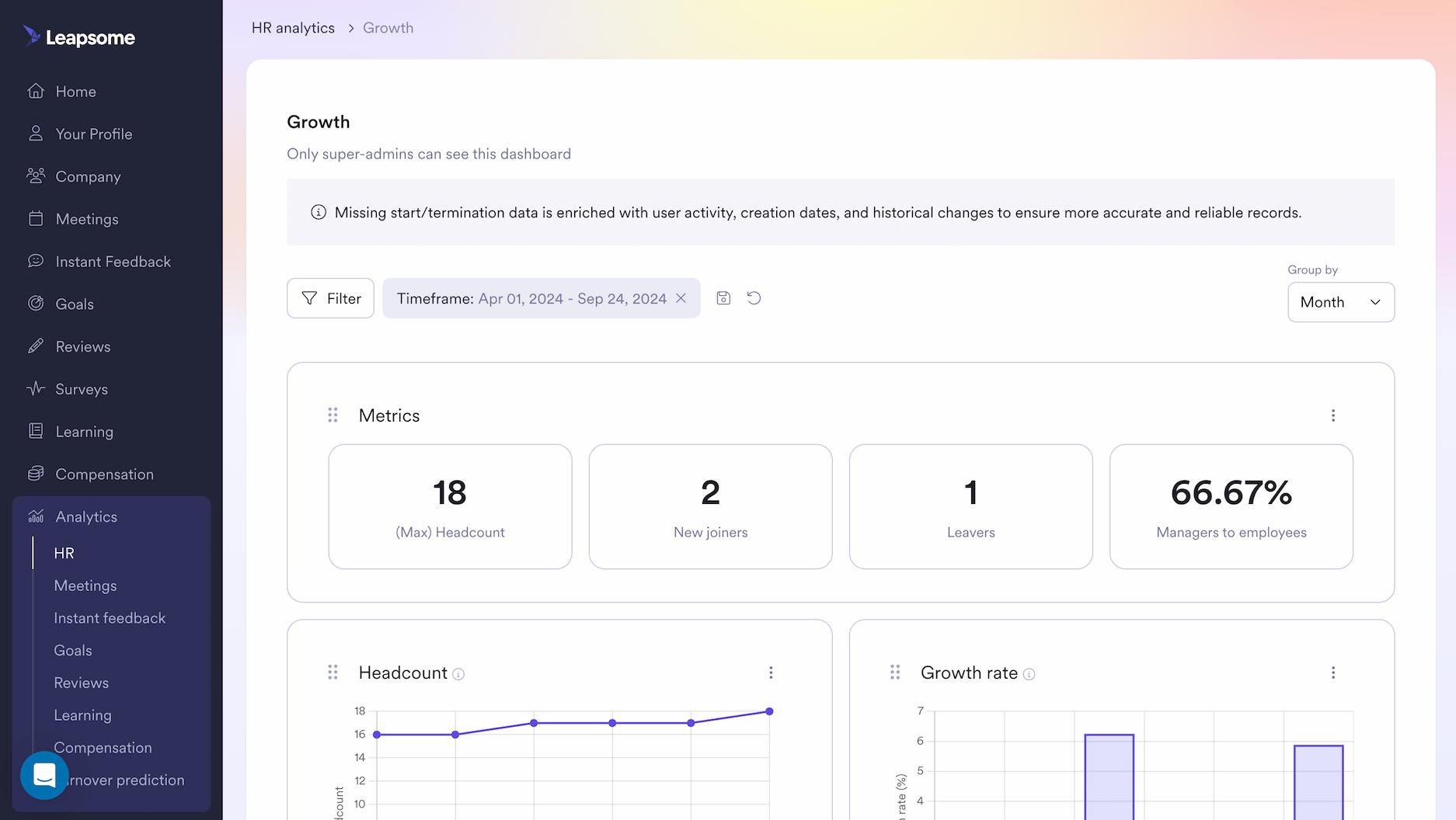Select the save filter icon

coord(723,297)
